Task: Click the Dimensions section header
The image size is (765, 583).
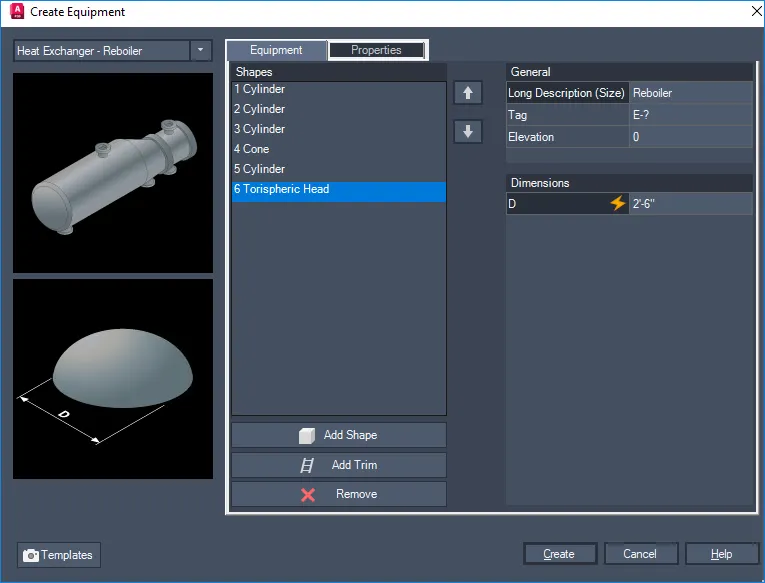Action: 629,183
